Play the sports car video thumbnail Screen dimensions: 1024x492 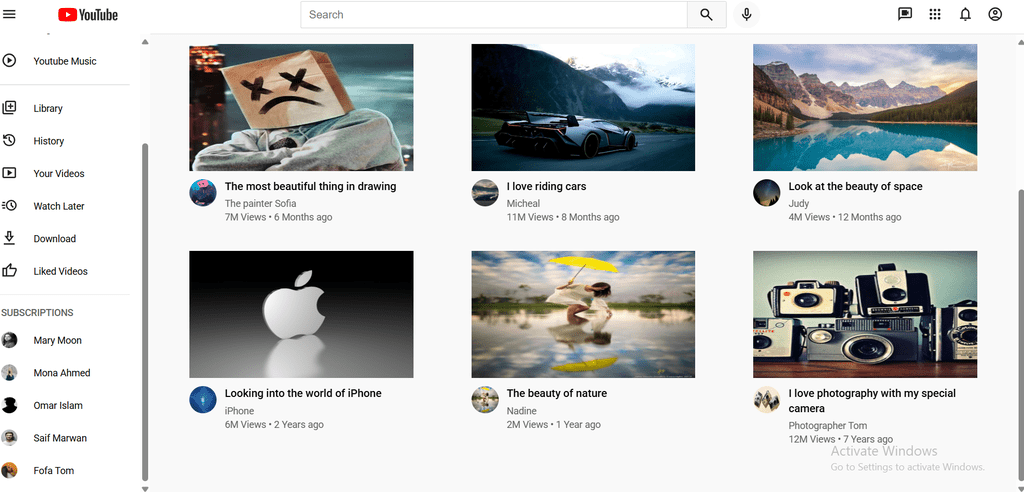(583, 107)
